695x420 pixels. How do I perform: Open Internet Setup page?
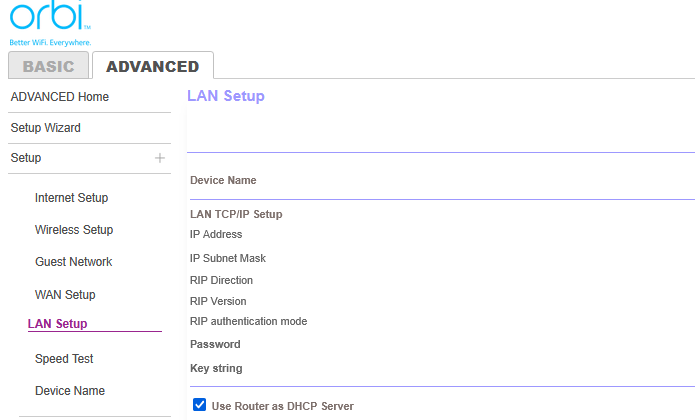point(71,198)
